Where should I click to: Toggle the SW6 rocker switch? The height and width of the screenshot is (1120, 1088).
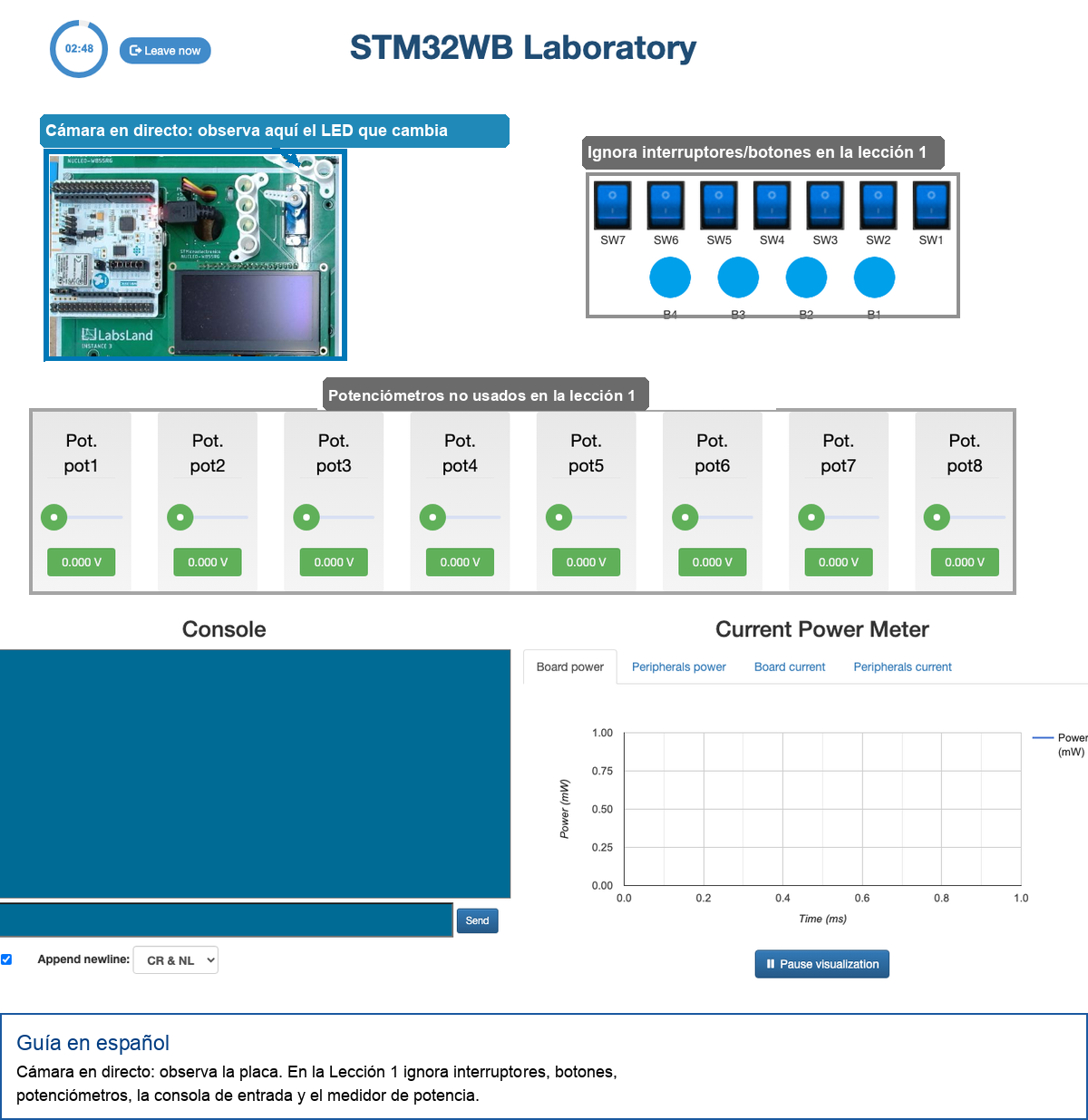665,205
